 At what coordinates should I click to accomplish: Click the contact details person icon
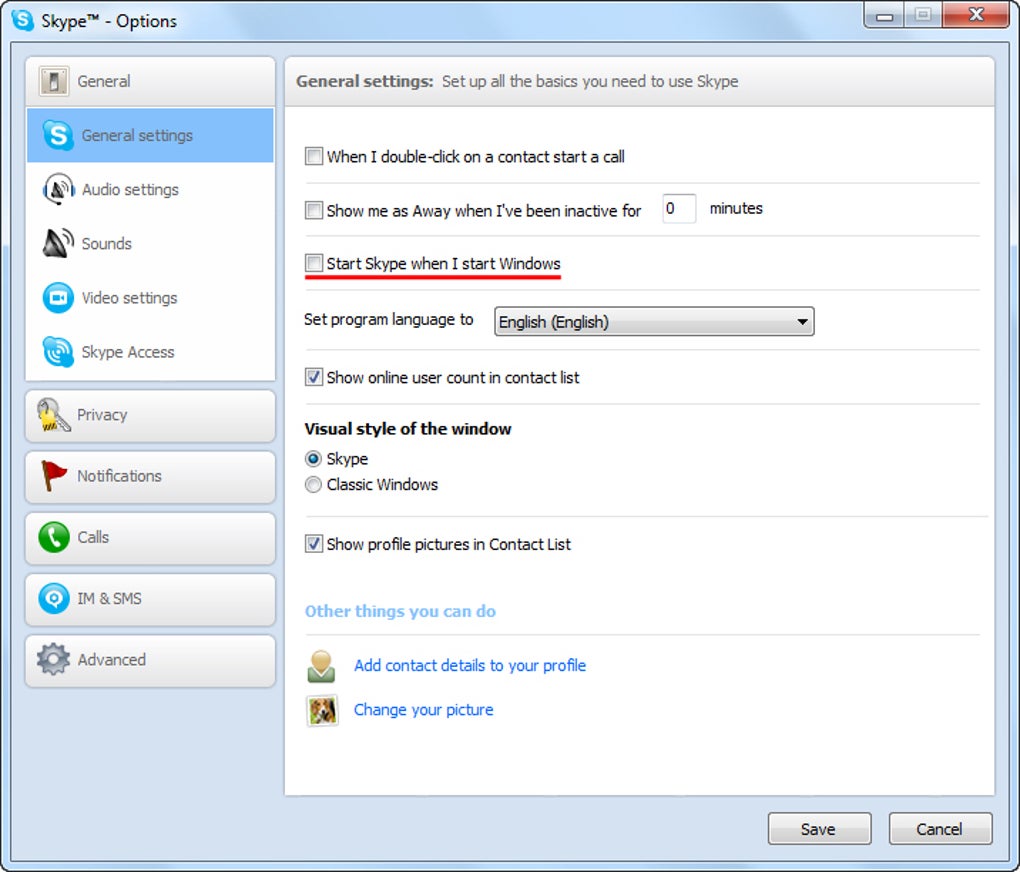(321, 666)
